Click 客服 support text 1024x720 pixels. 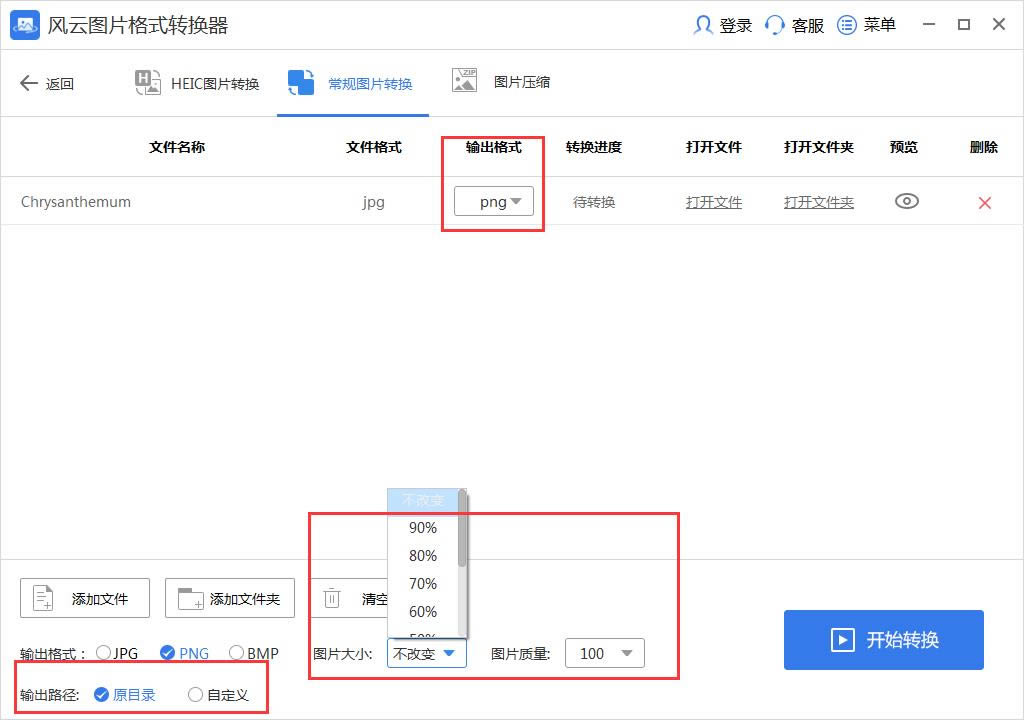[808, 25]
